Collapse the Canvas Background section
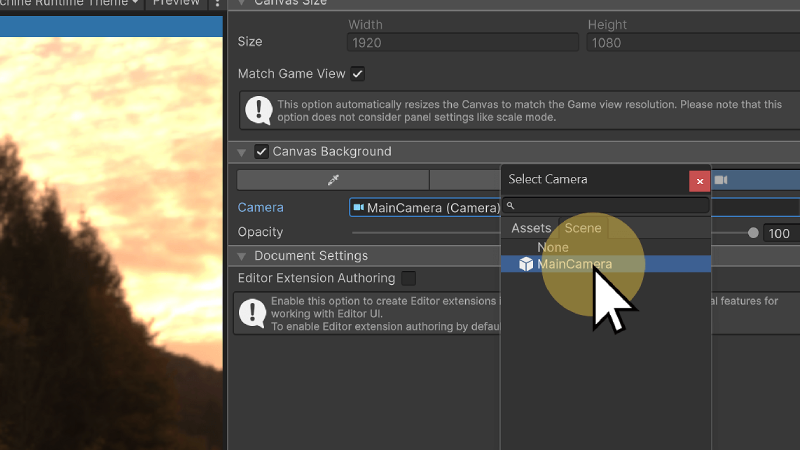 click(x=242, y=152)
